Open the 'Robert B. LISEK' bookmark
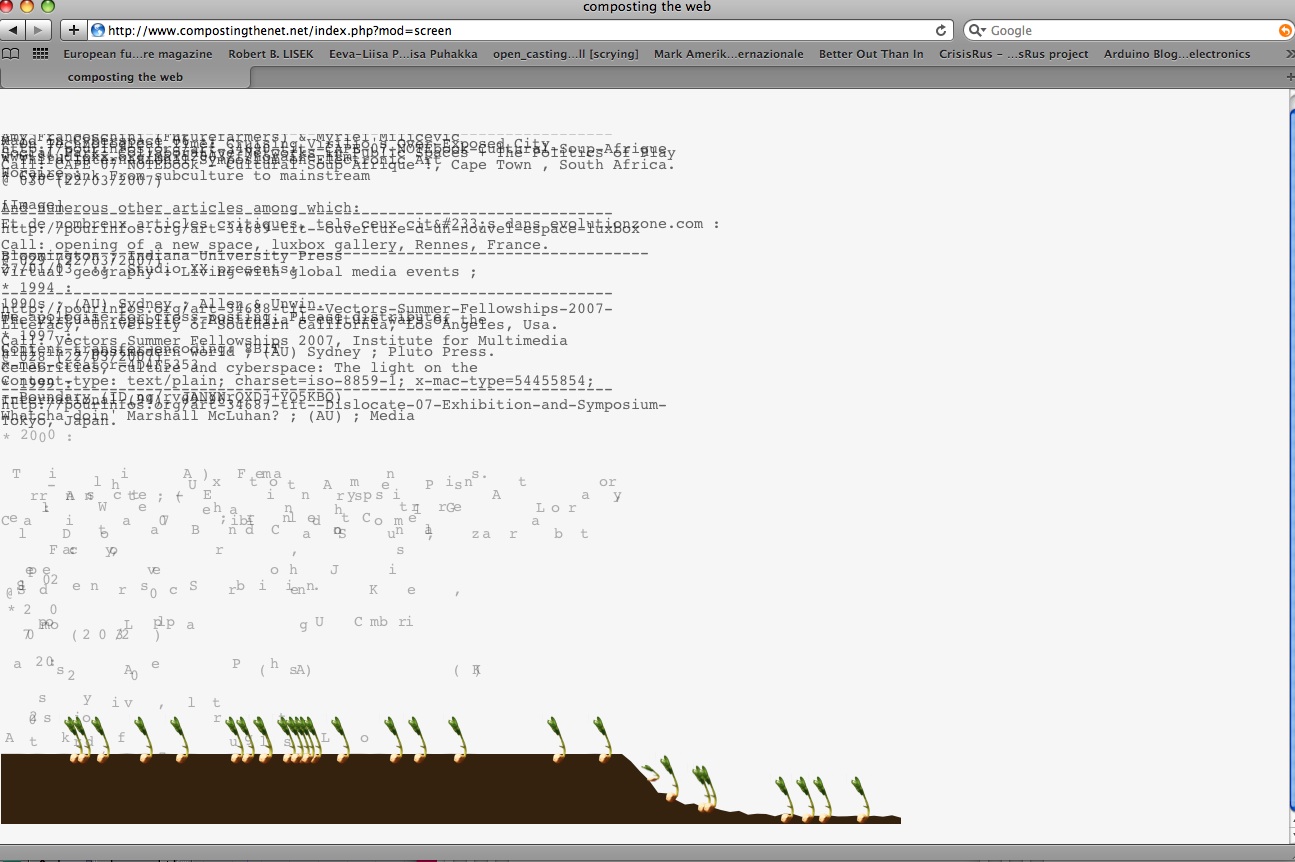 [x=270, y=54]
